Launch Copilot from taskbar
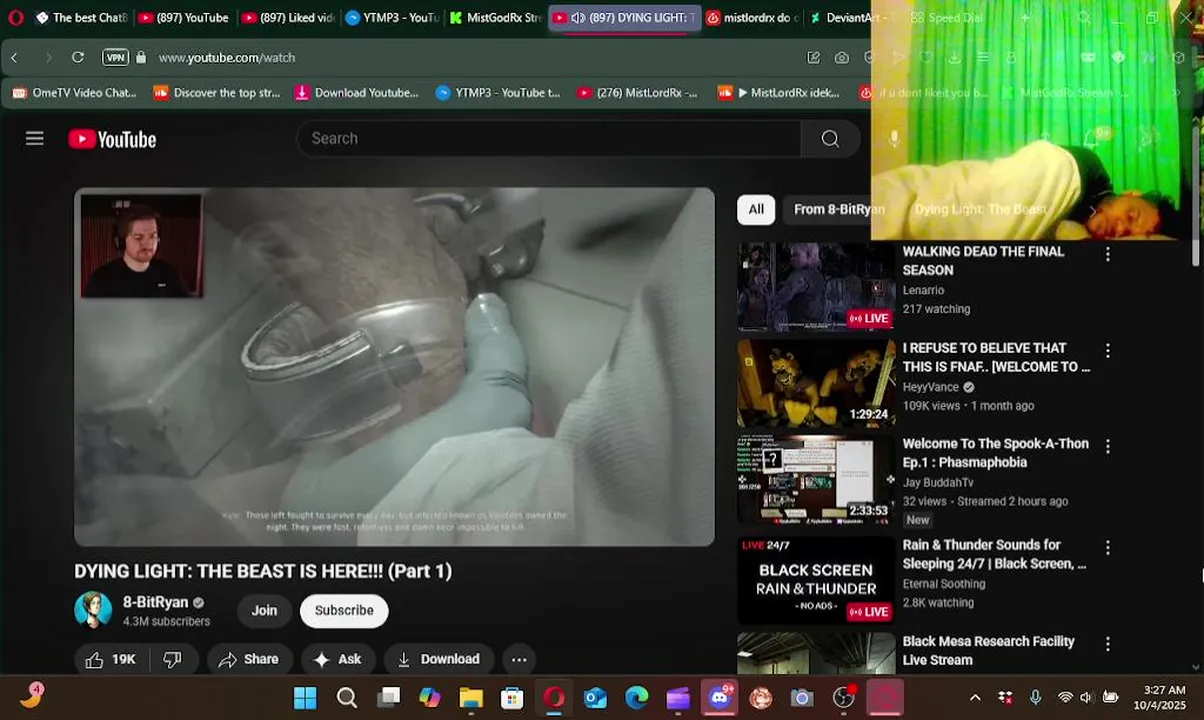 pyautogui.click(x=430, y=698)
